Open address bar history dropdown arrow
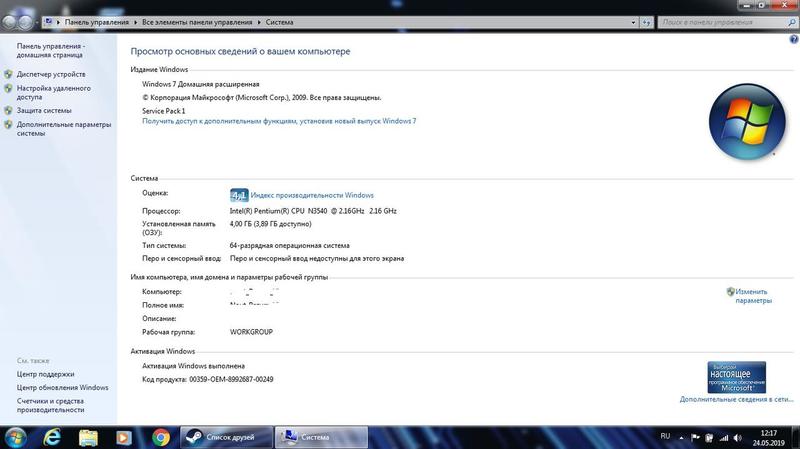Image resolution: width=800 pixels, height=449 pixels. [x=633, y=22]
